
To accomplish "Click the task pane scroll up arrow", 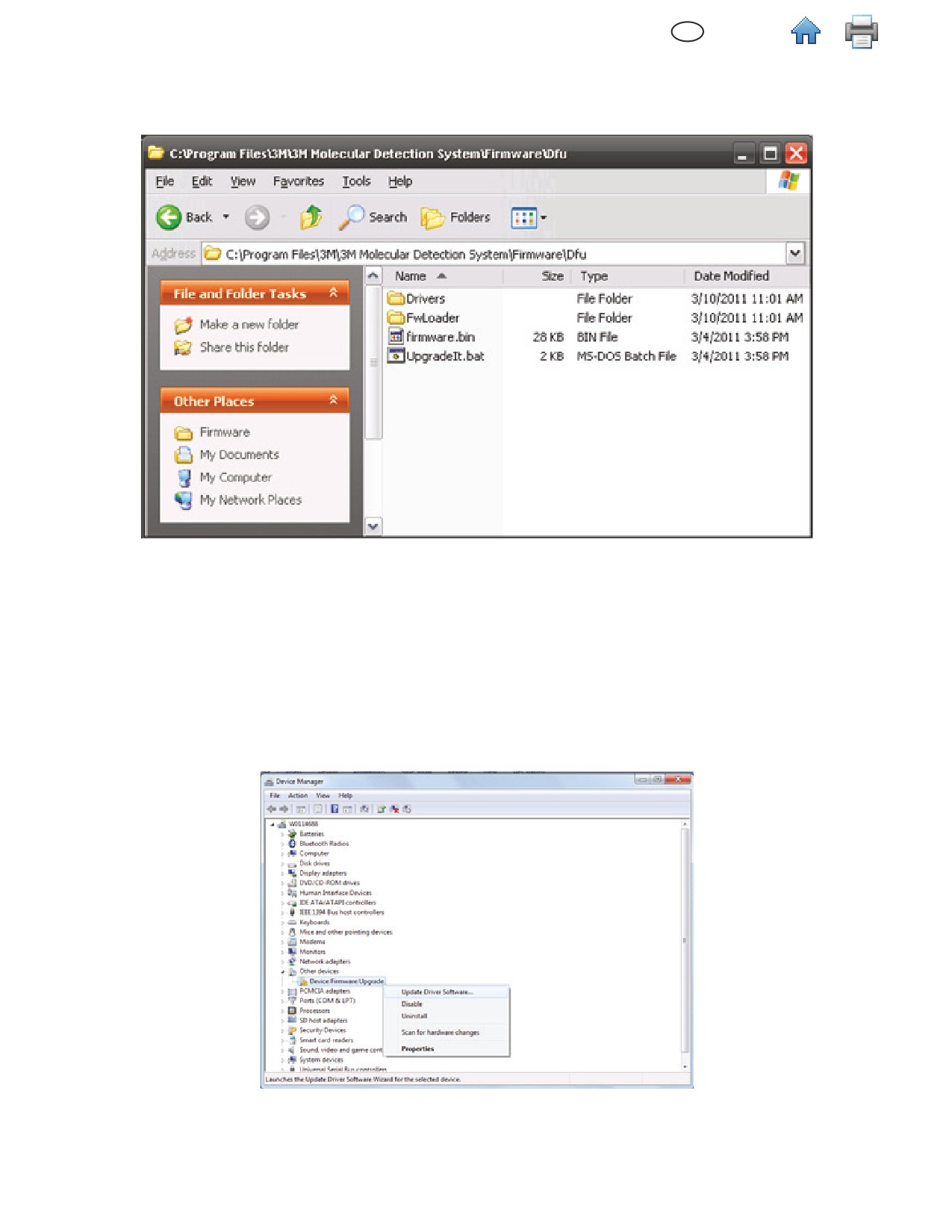I will click(x=373, y=276).
